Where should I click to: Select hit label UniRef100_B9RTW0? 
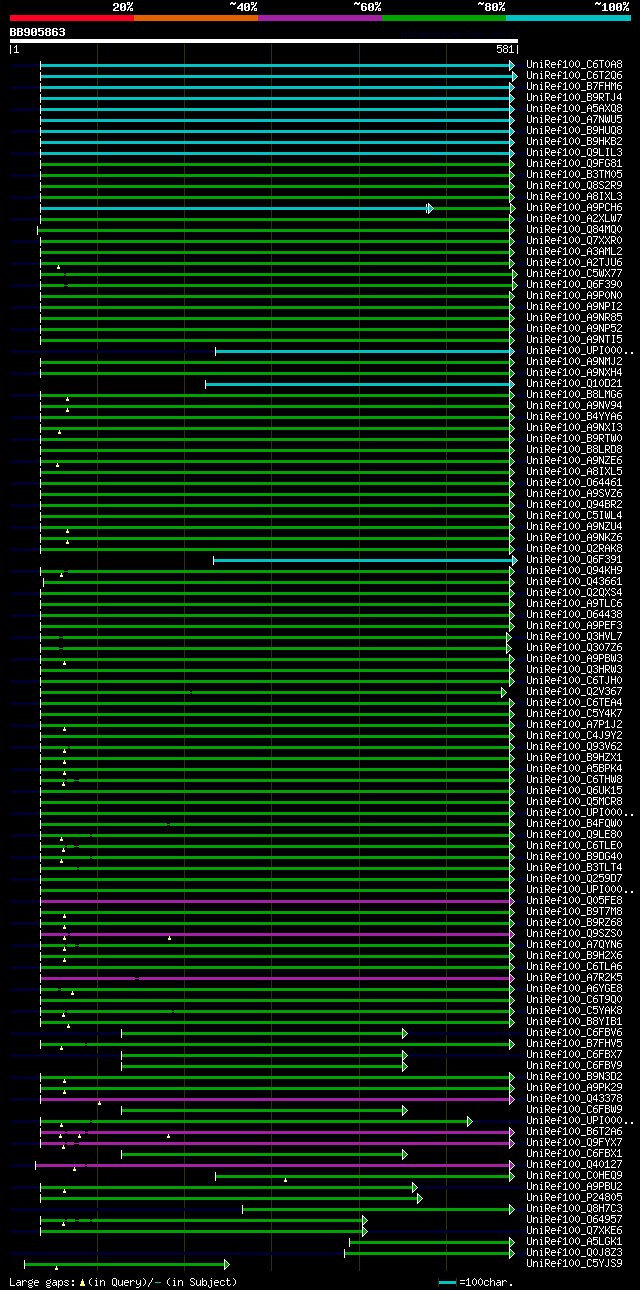pos(574,438)
